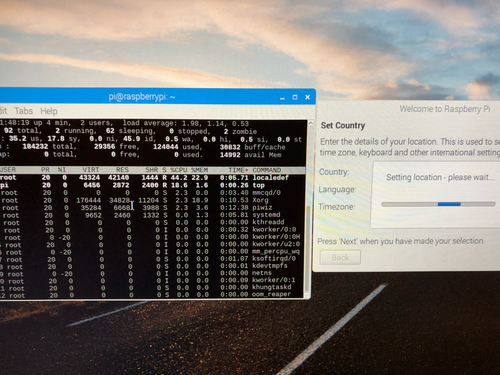Click 'Setting location - please wait...' message
The image size is (500, 375).
coord(440,177)
